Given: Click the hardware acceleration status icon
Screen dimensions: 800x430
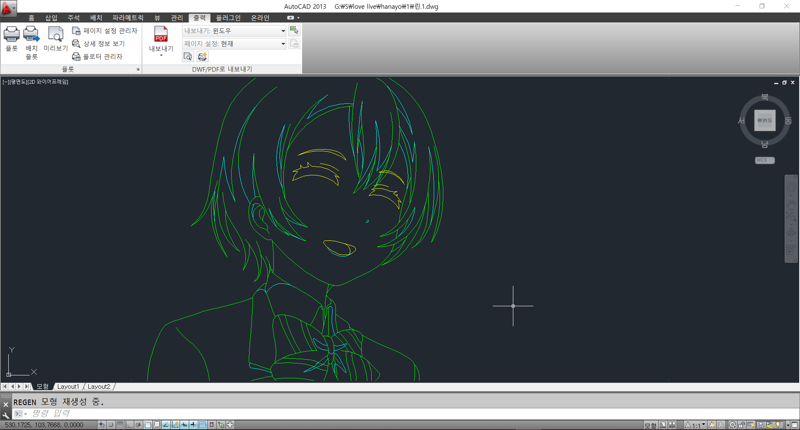Looking at the screenshot, I should (x=751, y=425).
